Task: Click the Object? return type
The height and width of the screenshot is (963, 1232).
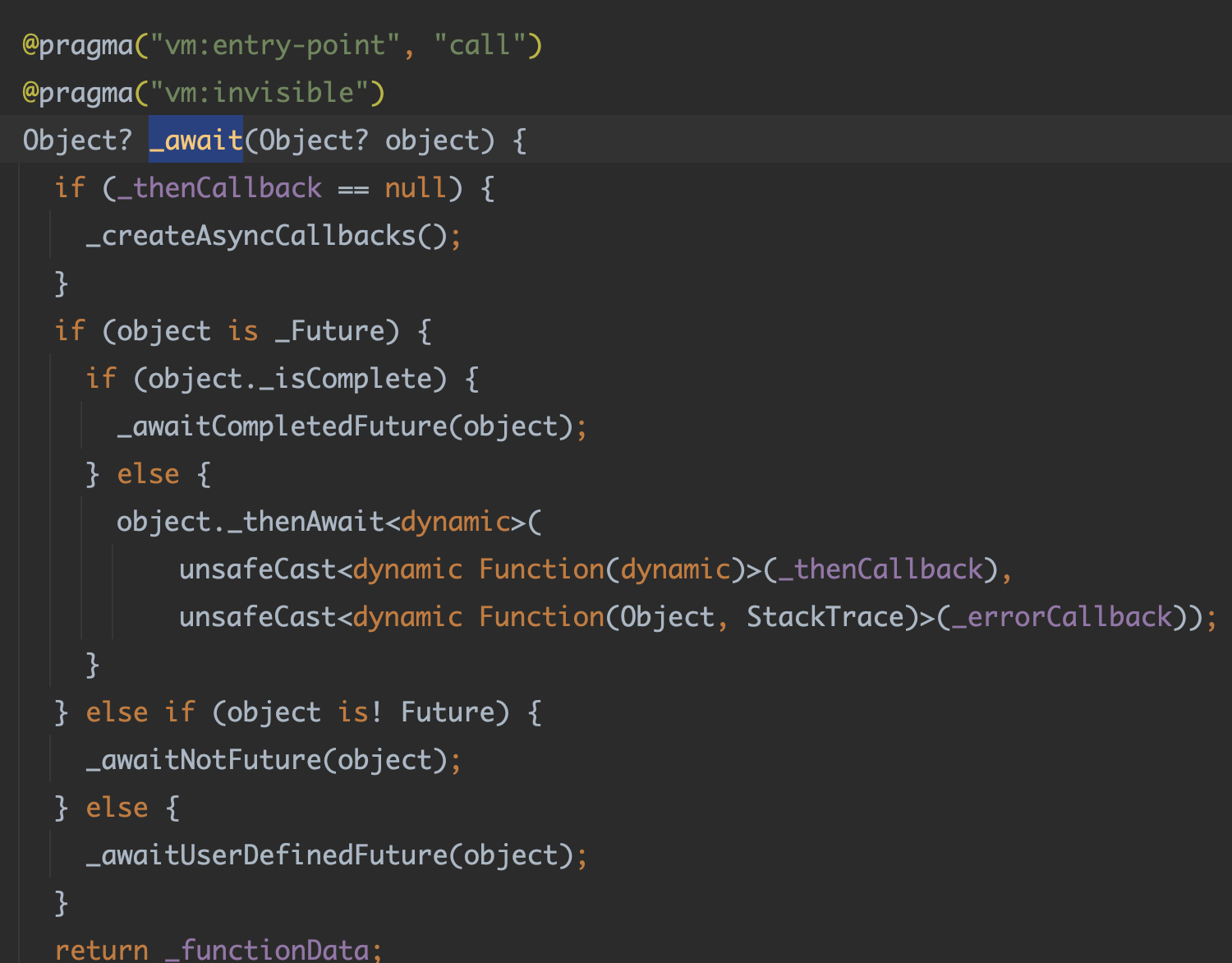Action: 77,141
